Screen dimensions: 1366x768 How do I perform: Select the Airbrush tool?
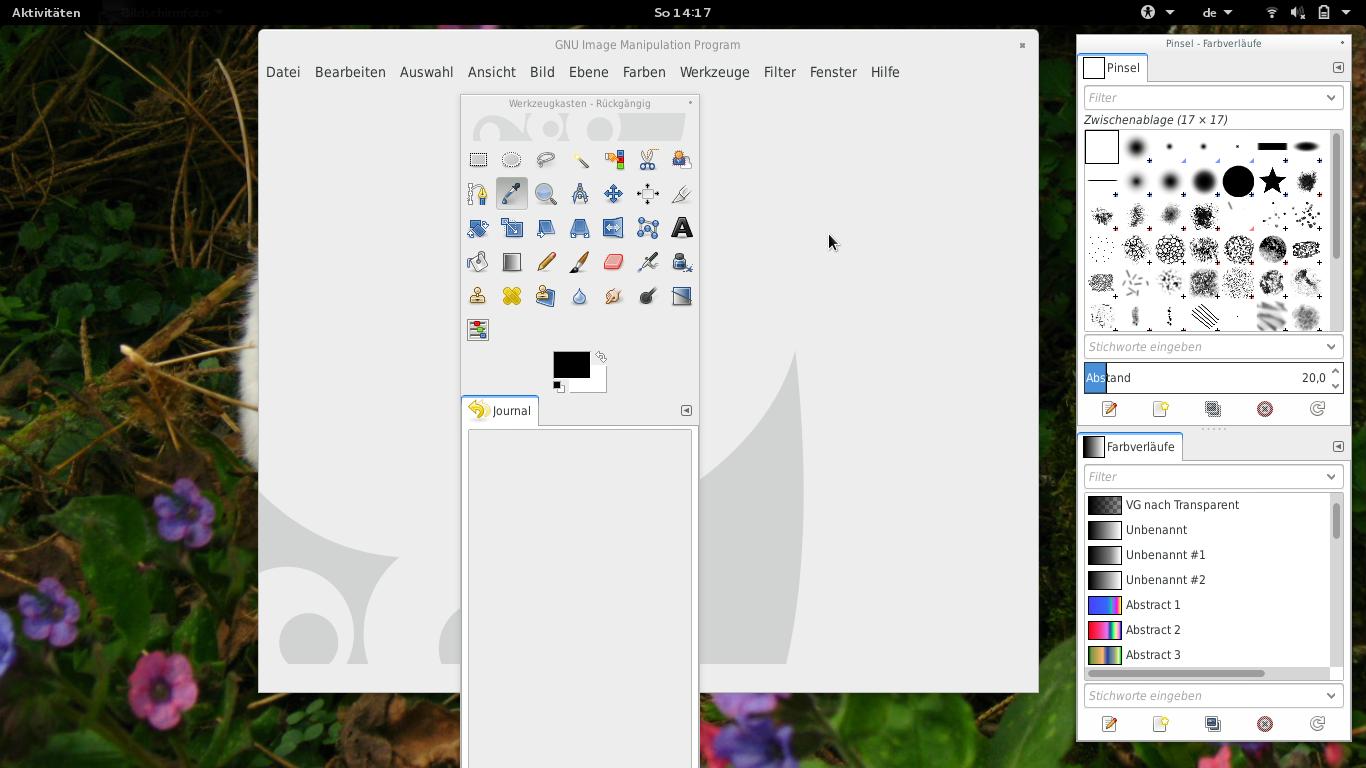tap(648, 262)
